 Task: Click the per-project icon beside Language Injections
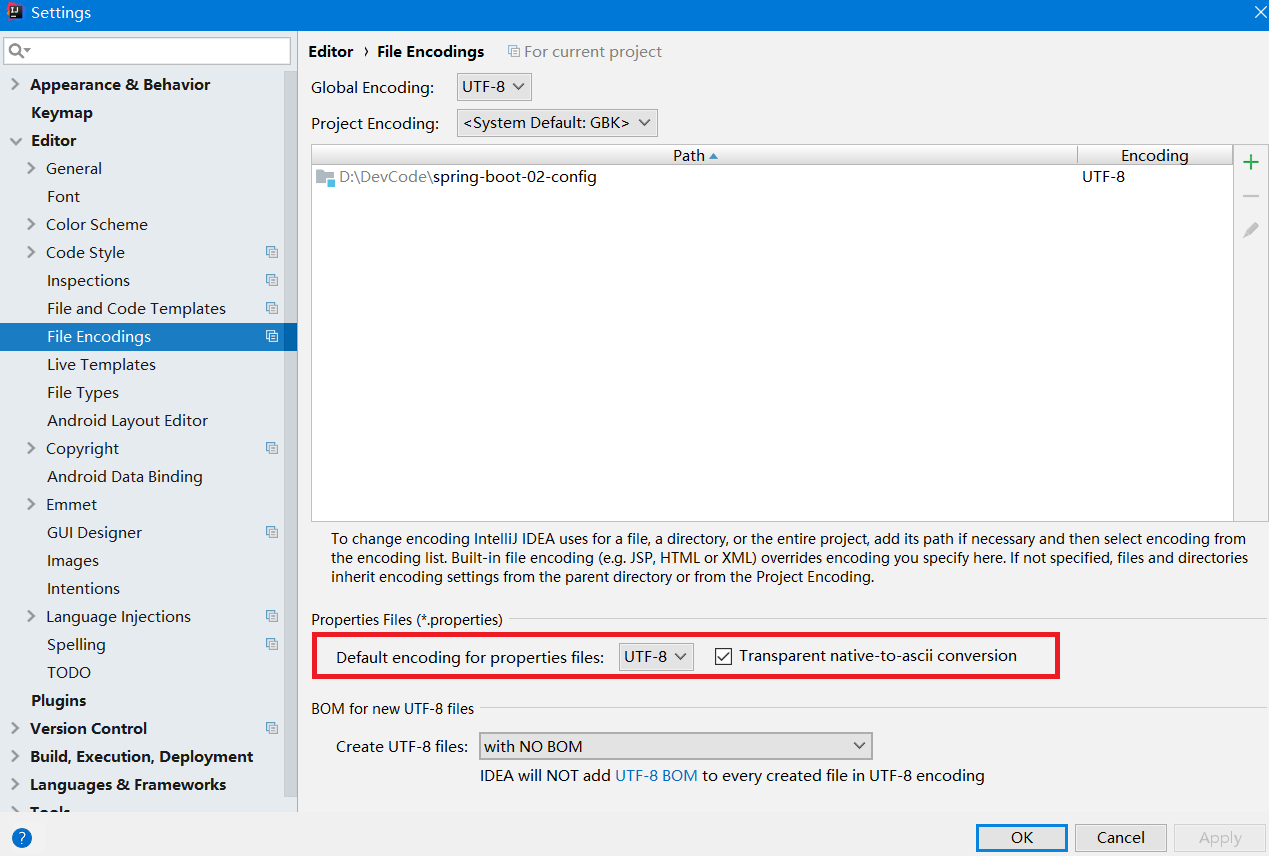click(x=272, y=617)
